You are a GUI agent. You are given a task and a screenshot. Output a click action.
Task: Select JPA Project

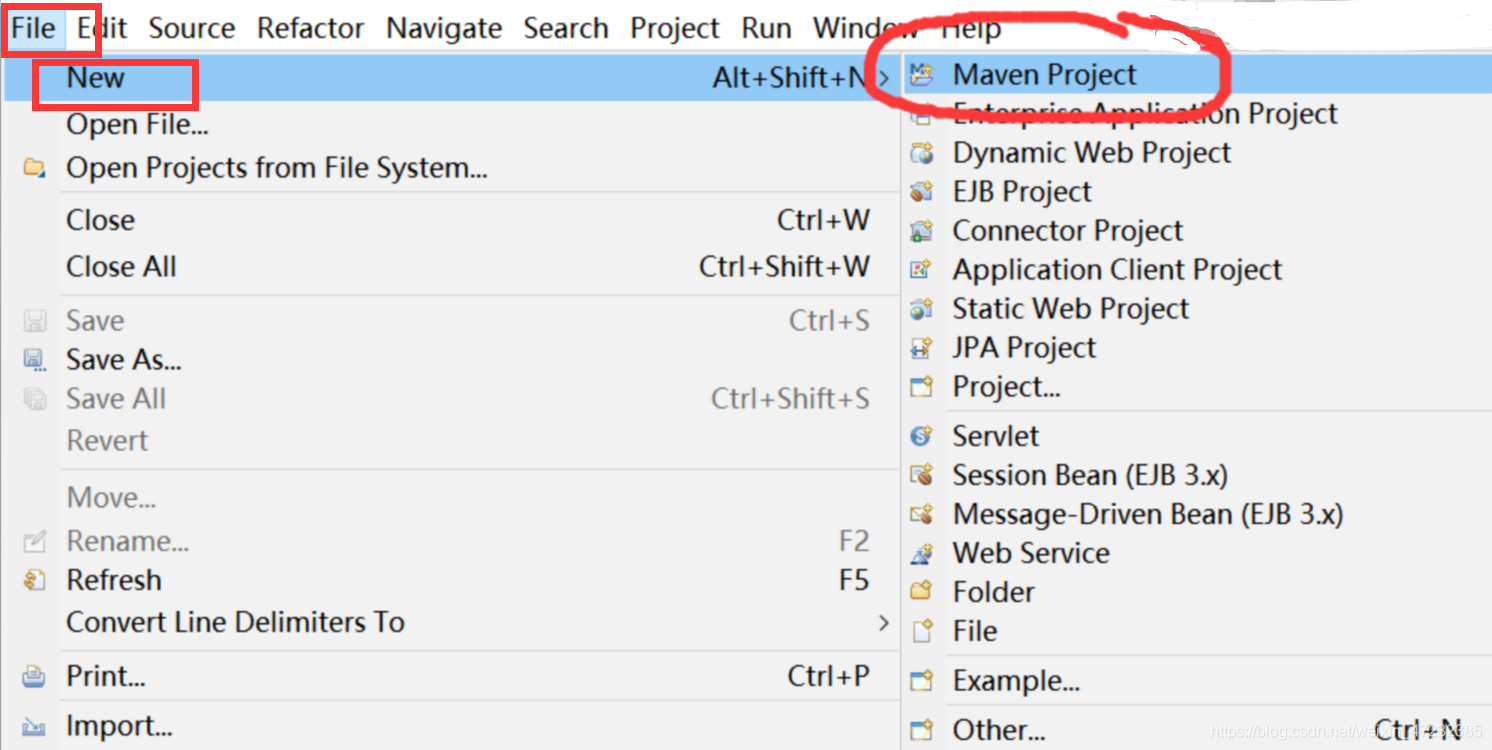(x=1024, y=348)
